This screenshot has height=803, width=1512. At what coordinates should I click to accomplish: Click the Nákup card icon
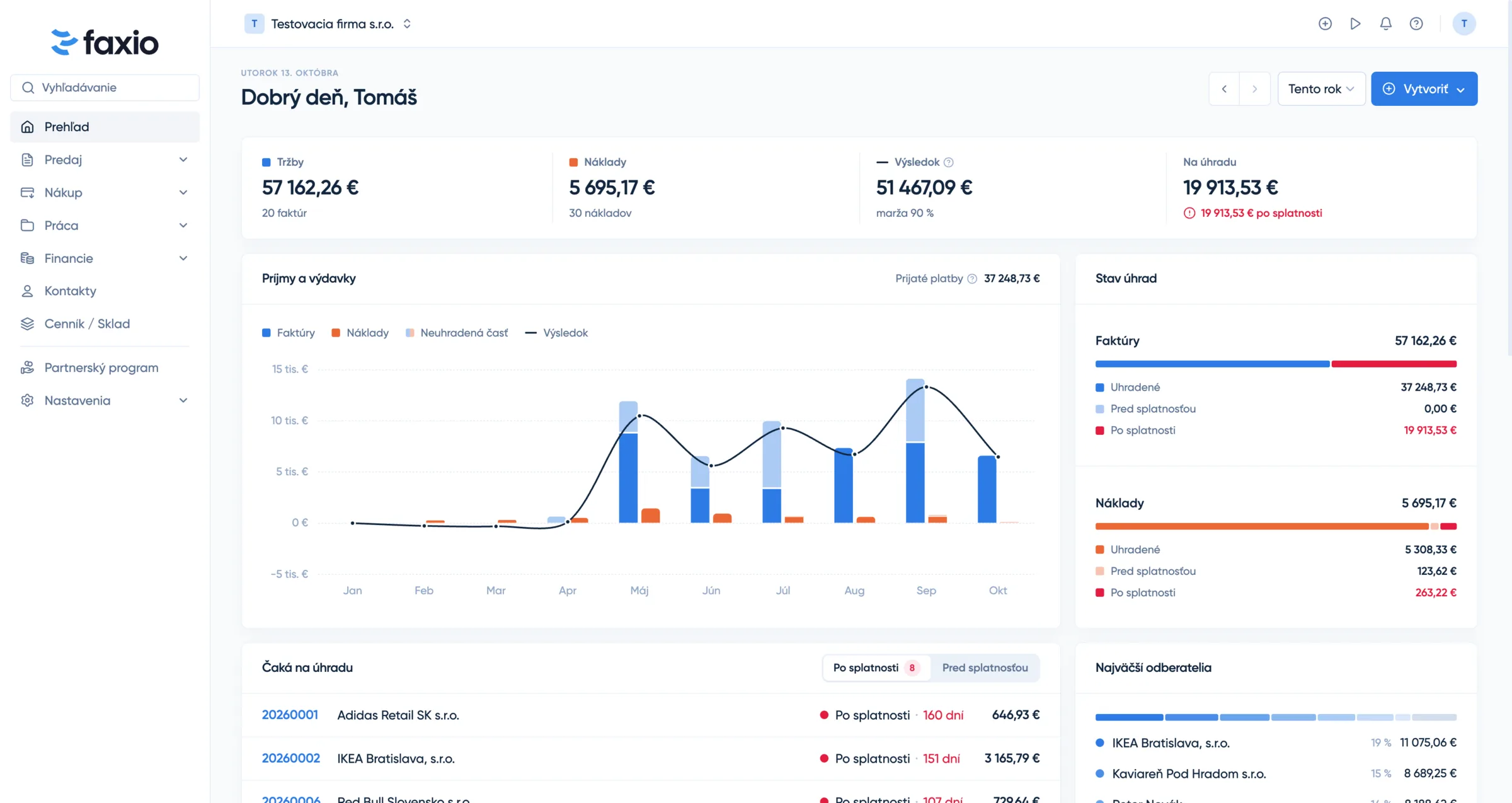click(27, 192)
